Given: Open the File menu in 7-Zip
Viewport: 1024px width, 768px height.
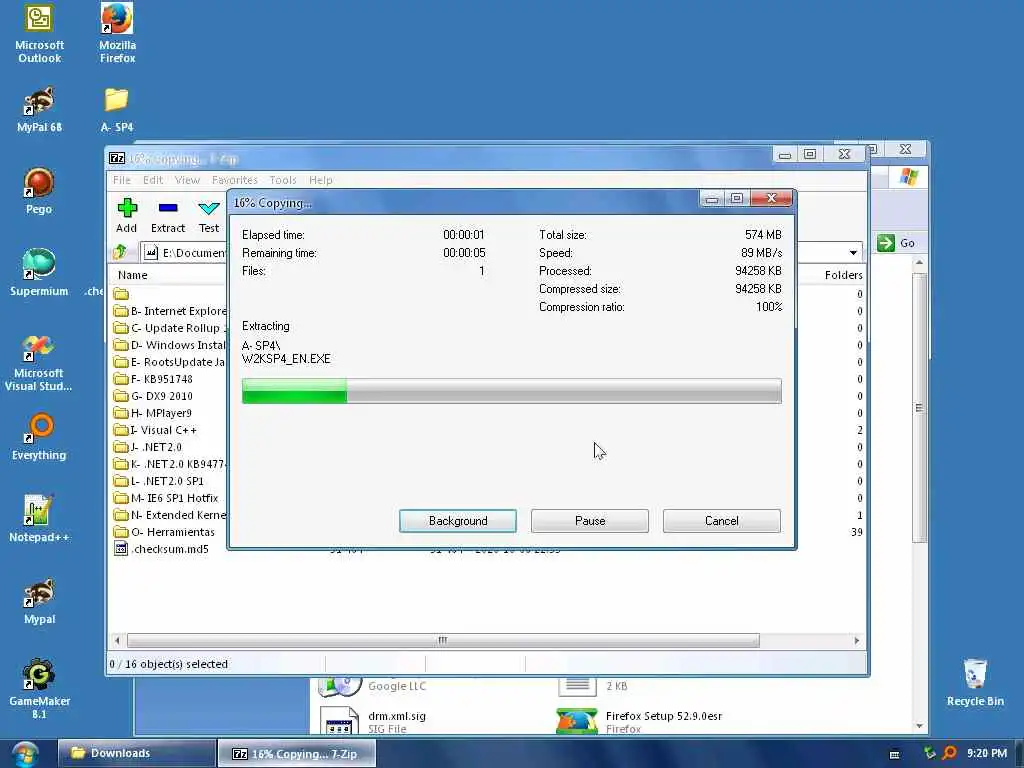Looking at the screenshot, I should pos(121,180).
